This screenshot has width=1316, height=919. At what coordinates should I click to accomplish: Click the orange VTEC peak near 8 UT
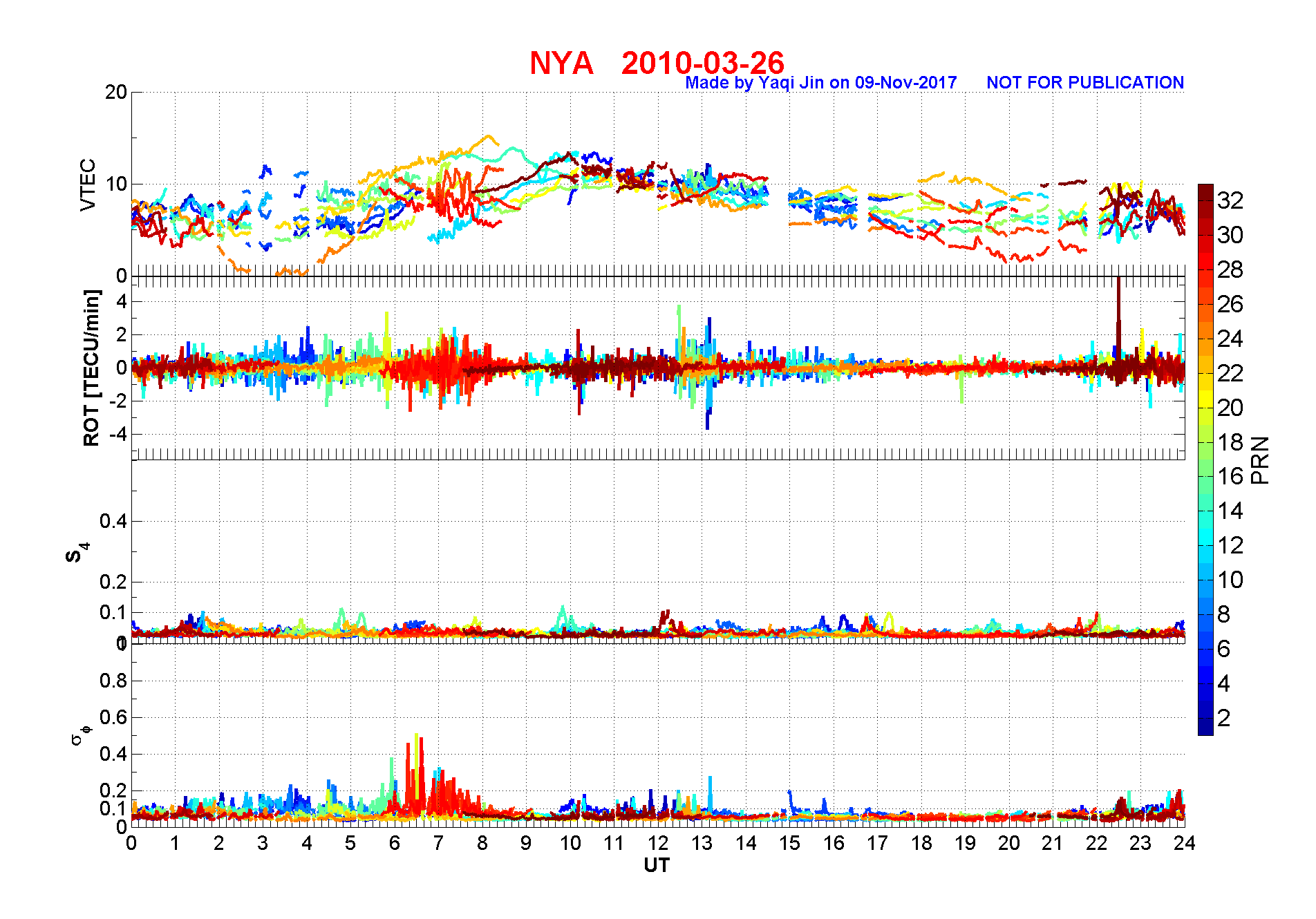pos(488,137)
